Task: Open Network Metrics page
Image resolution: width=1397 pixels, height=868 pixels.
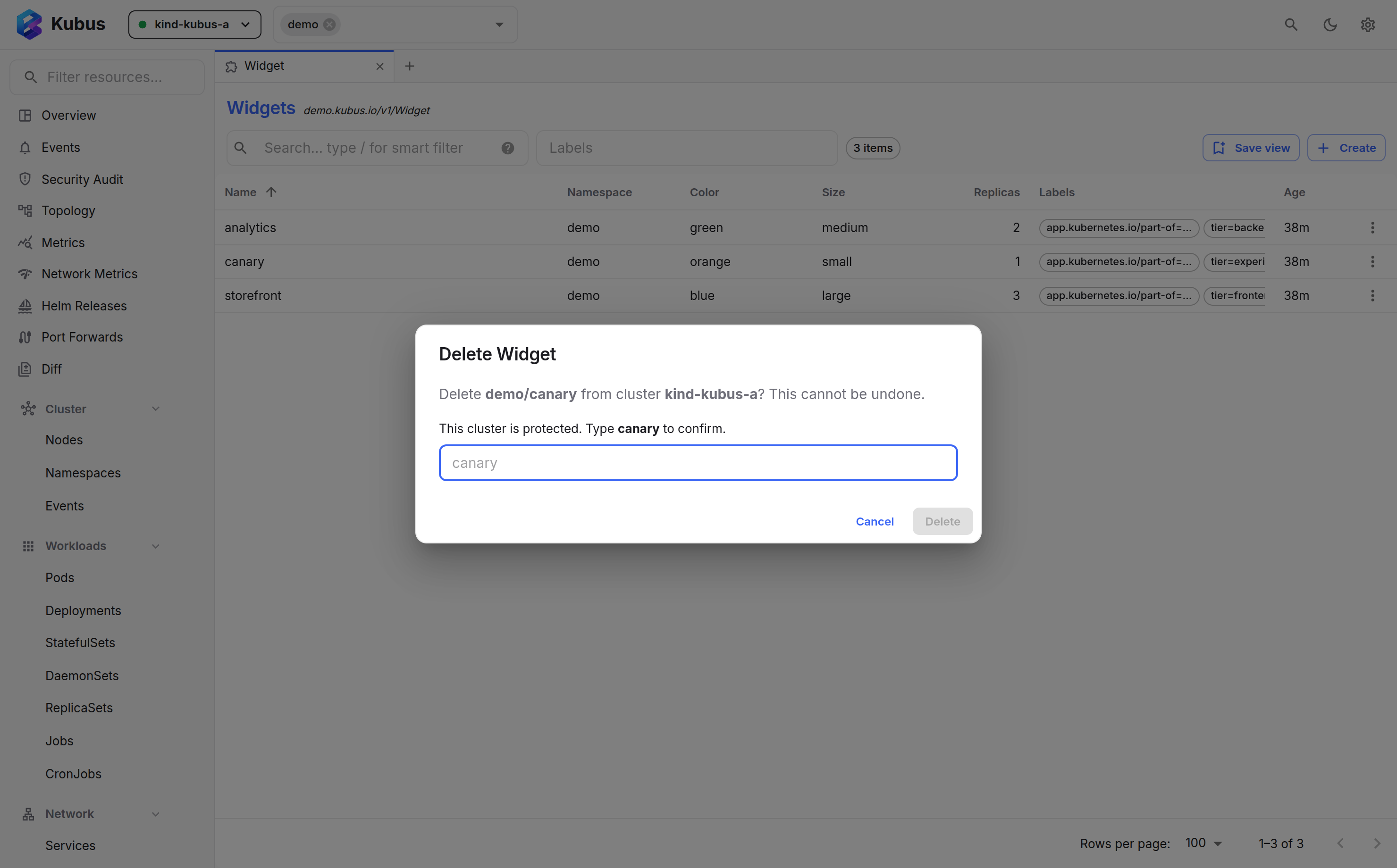Action: pyautogui.click(x=90, y=274)
